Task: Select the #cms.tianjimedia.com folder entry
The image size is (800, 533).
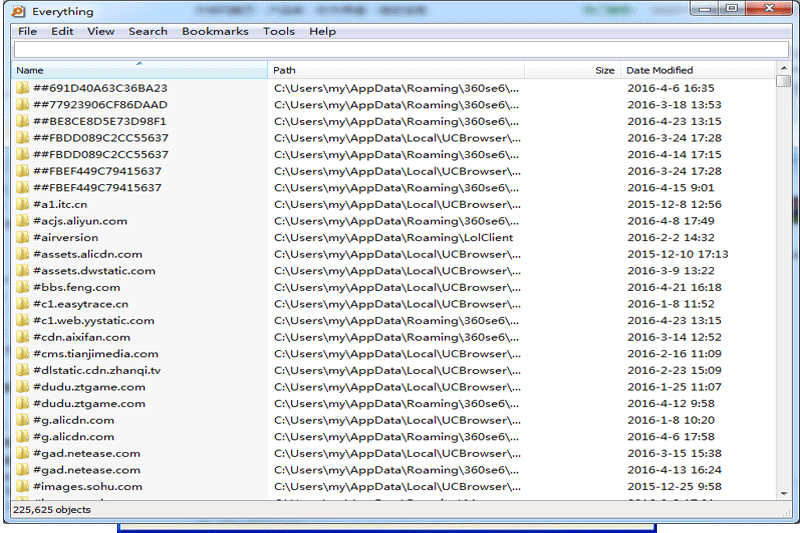Action: pyautogui.click(x=95, y=353)
